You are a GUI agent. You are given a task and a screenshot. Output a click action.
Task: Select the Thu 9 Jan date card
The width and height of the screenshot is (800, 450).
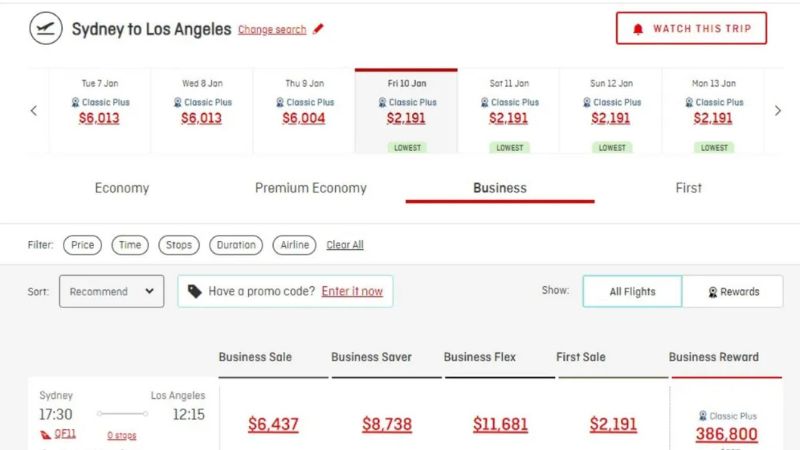click(304, 110)
